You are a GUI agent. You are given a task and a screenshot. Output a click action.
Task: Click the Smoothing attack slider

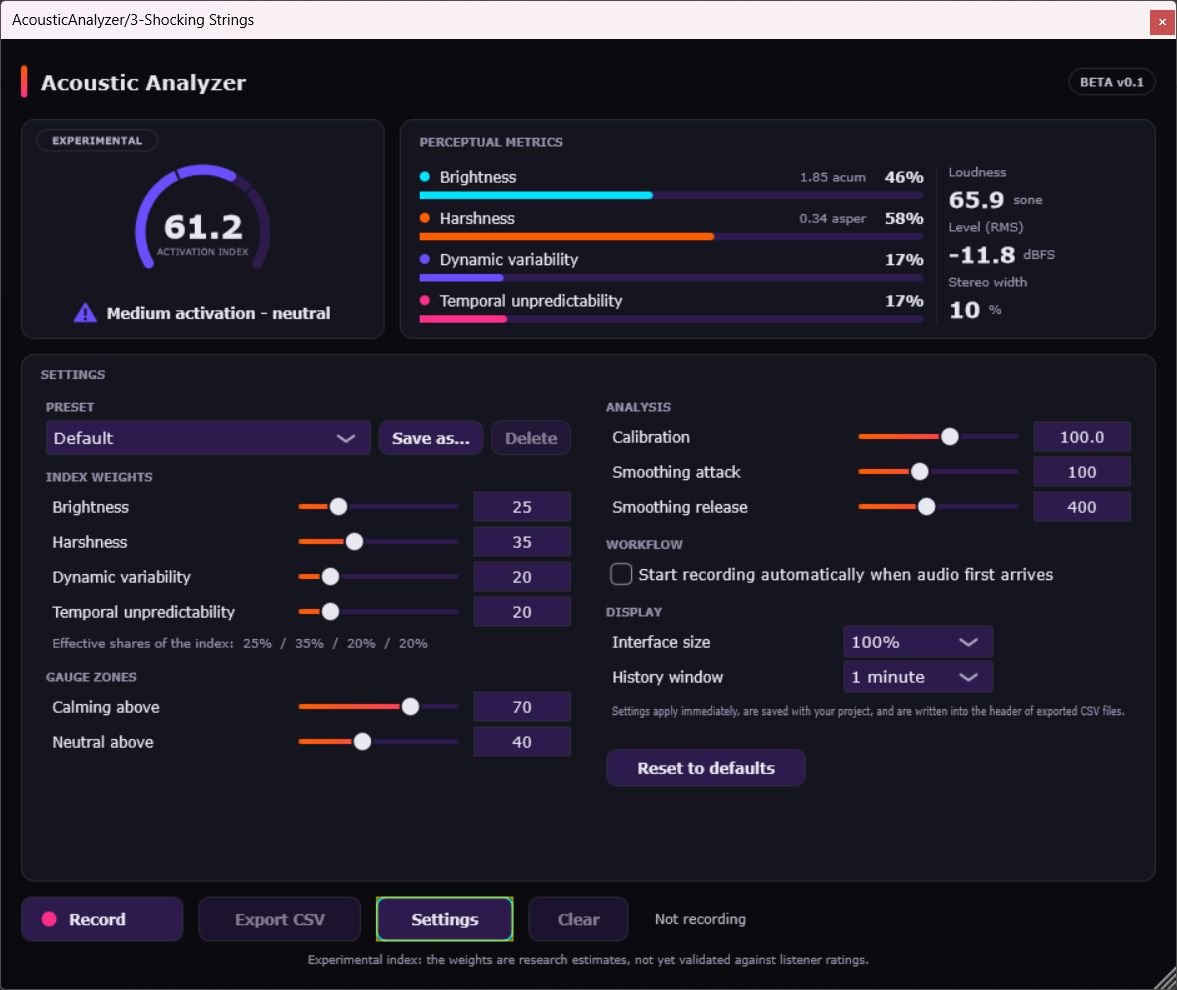pos(938,472)
